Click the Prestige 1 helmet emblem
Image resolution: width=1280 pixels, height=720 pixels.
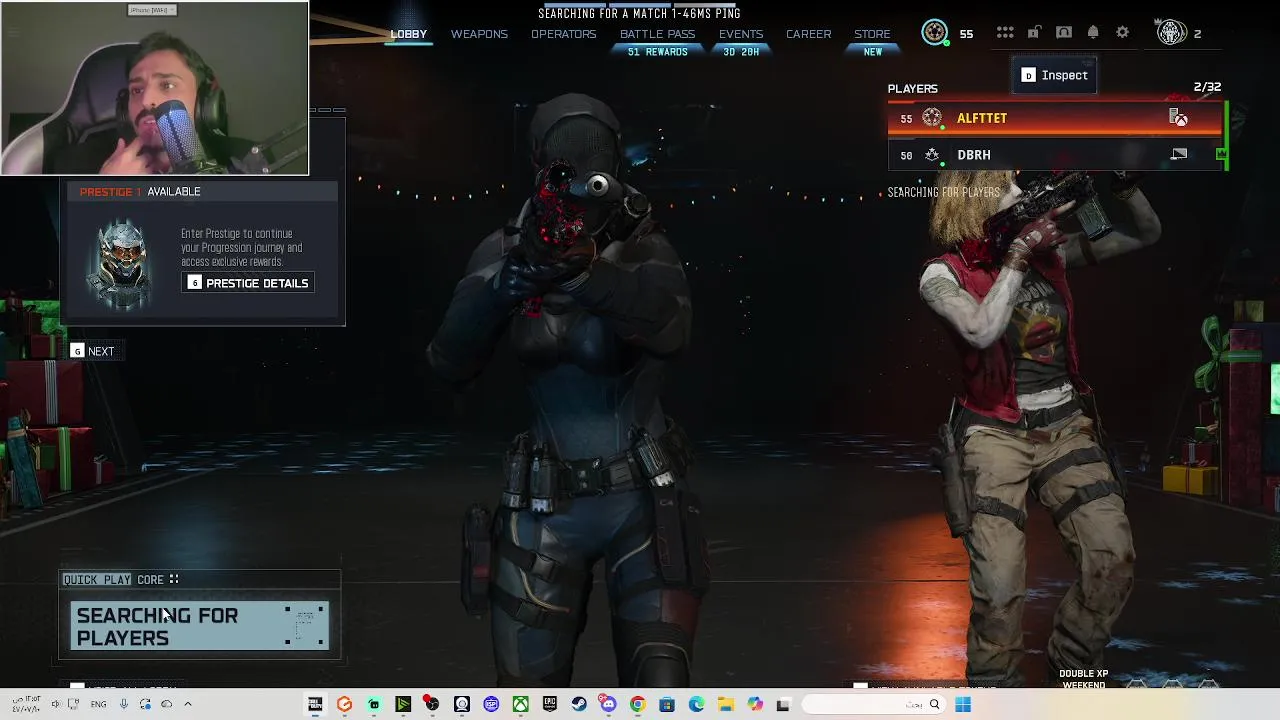pos(122,262)
